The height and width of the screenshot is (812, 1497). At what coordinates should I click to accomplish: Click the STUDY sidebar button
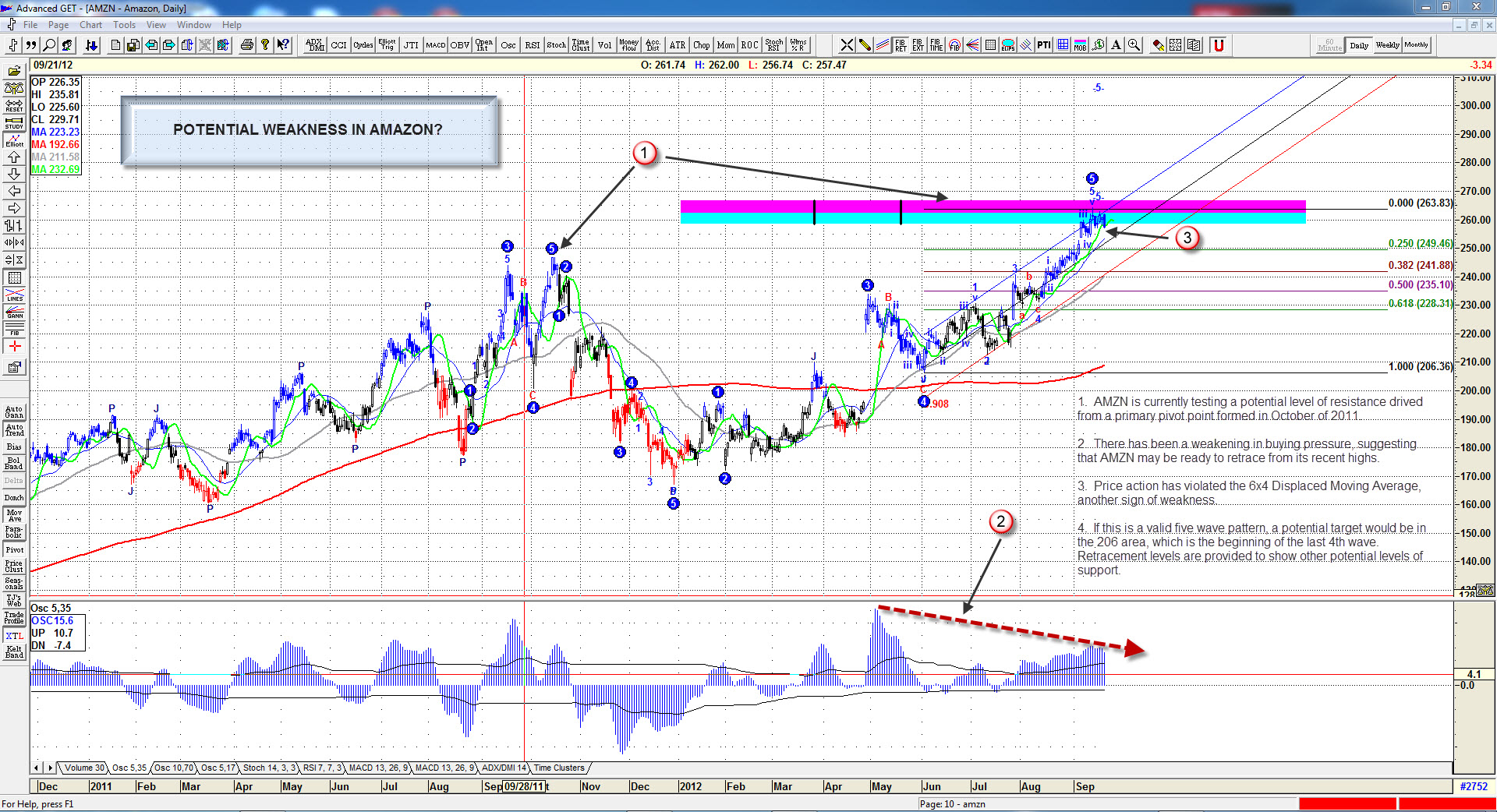pyautogui.click(x=14, y=122)
